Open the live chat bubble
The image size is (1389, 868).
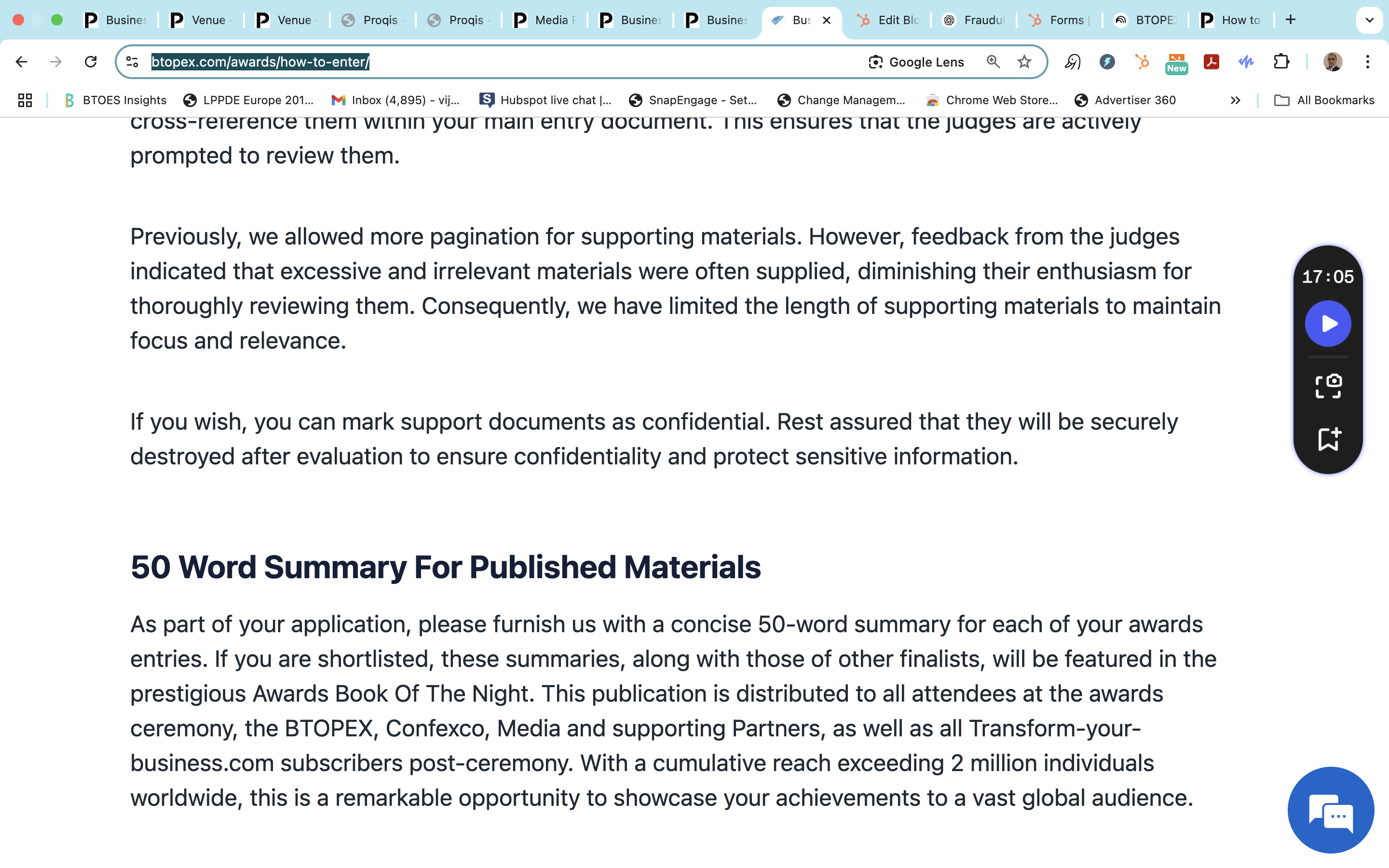[x=1331, y=810]
